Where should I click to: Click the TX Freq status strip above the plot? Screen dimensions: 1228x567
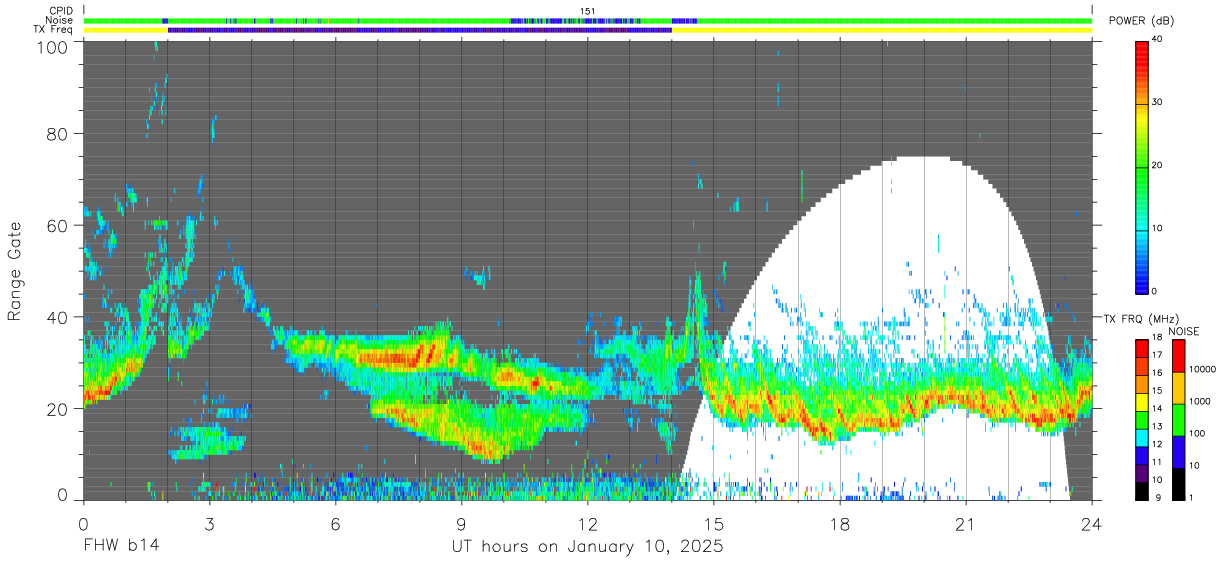click(x=588, y=30)
